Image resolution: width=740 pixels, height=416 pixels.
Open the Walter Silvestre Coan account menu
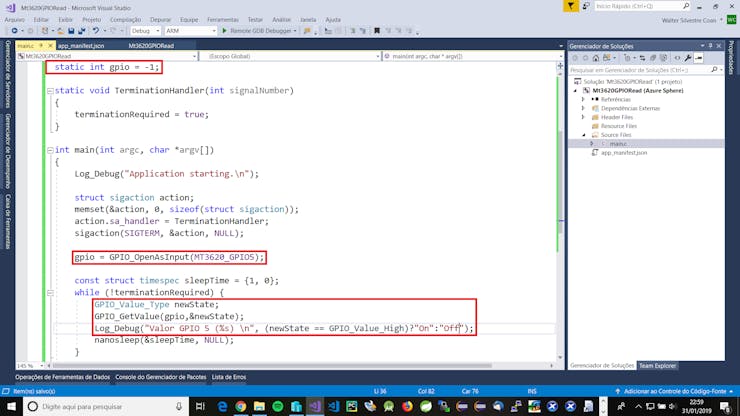[692, 20]
